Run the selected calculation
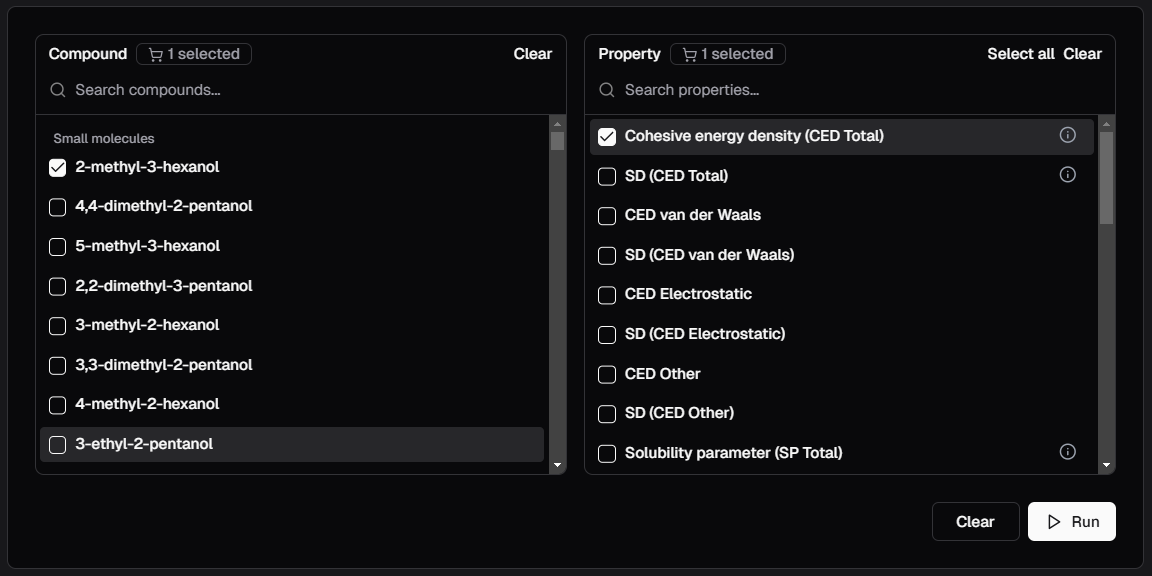Viewport: 1152px width, 576px height. tap(1071, 522)
